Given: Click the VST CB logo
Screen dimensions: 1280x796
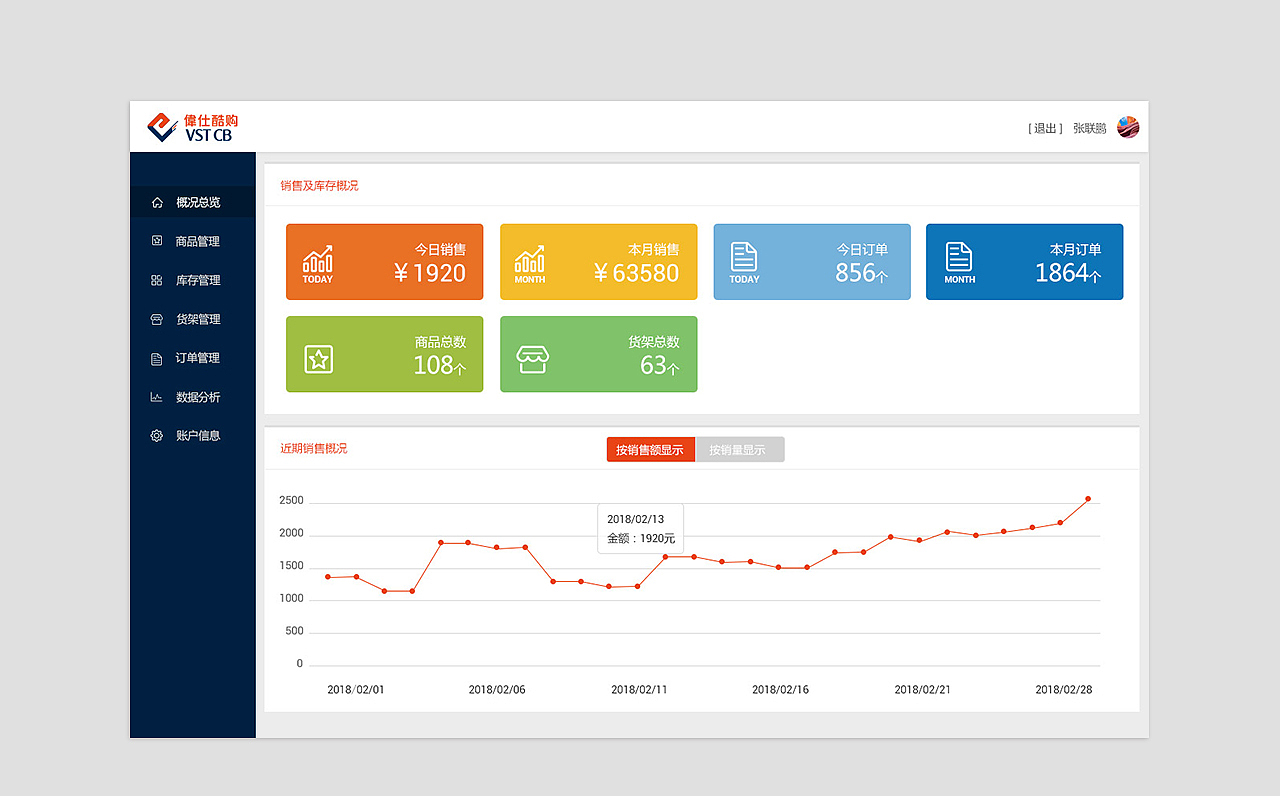Looking at the screenshot, I should 193,127.
